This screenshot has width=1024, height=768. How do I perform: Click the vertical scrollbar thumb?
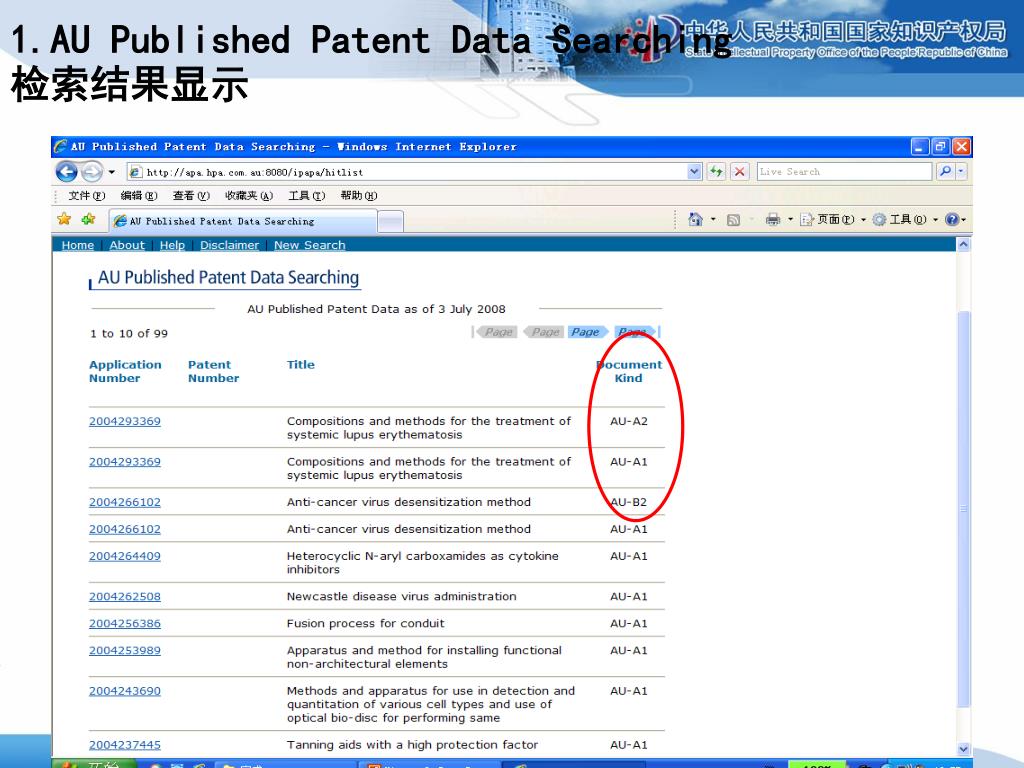[963, 509]
